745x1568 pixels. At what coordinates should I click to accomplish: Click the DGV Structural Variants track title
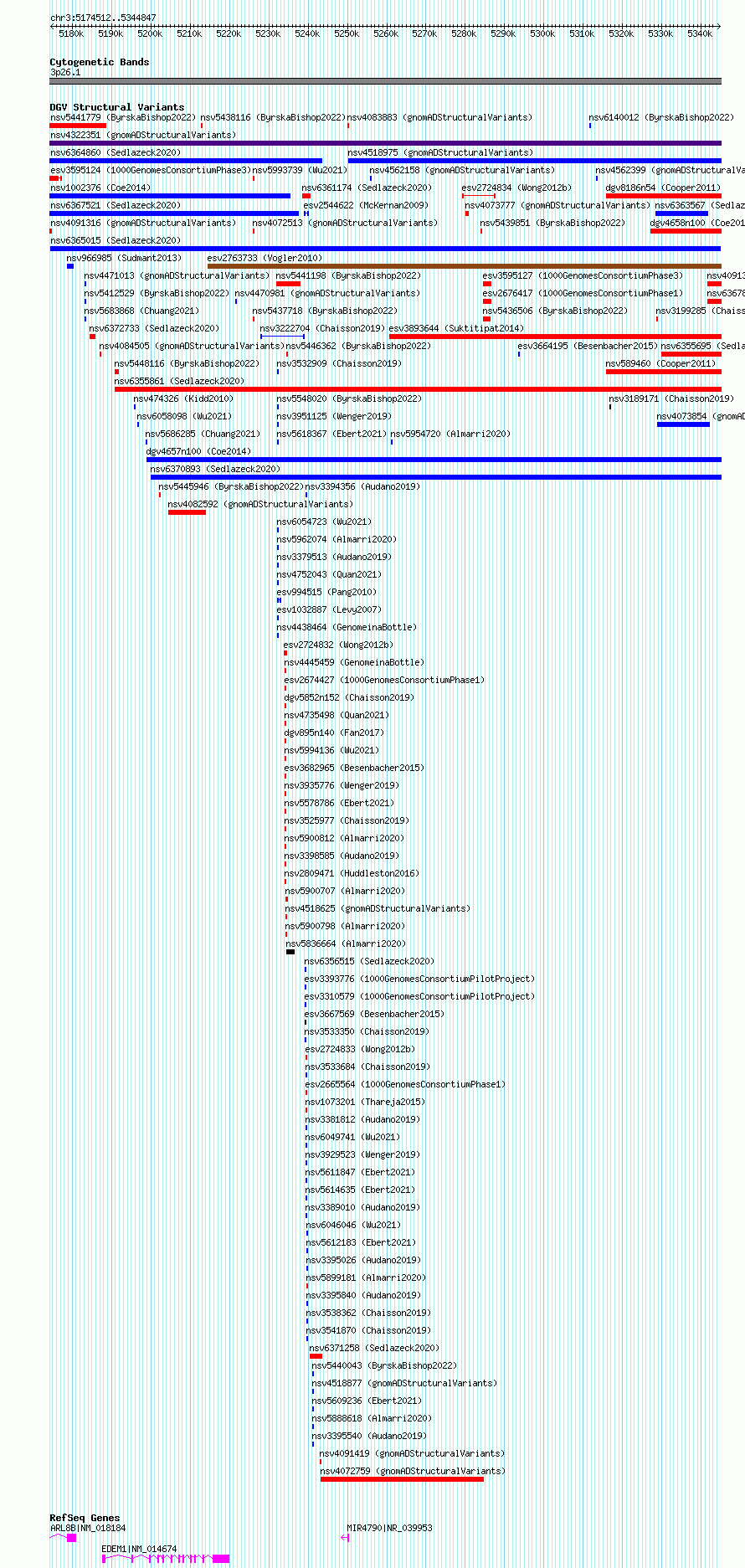click(117, 107)
